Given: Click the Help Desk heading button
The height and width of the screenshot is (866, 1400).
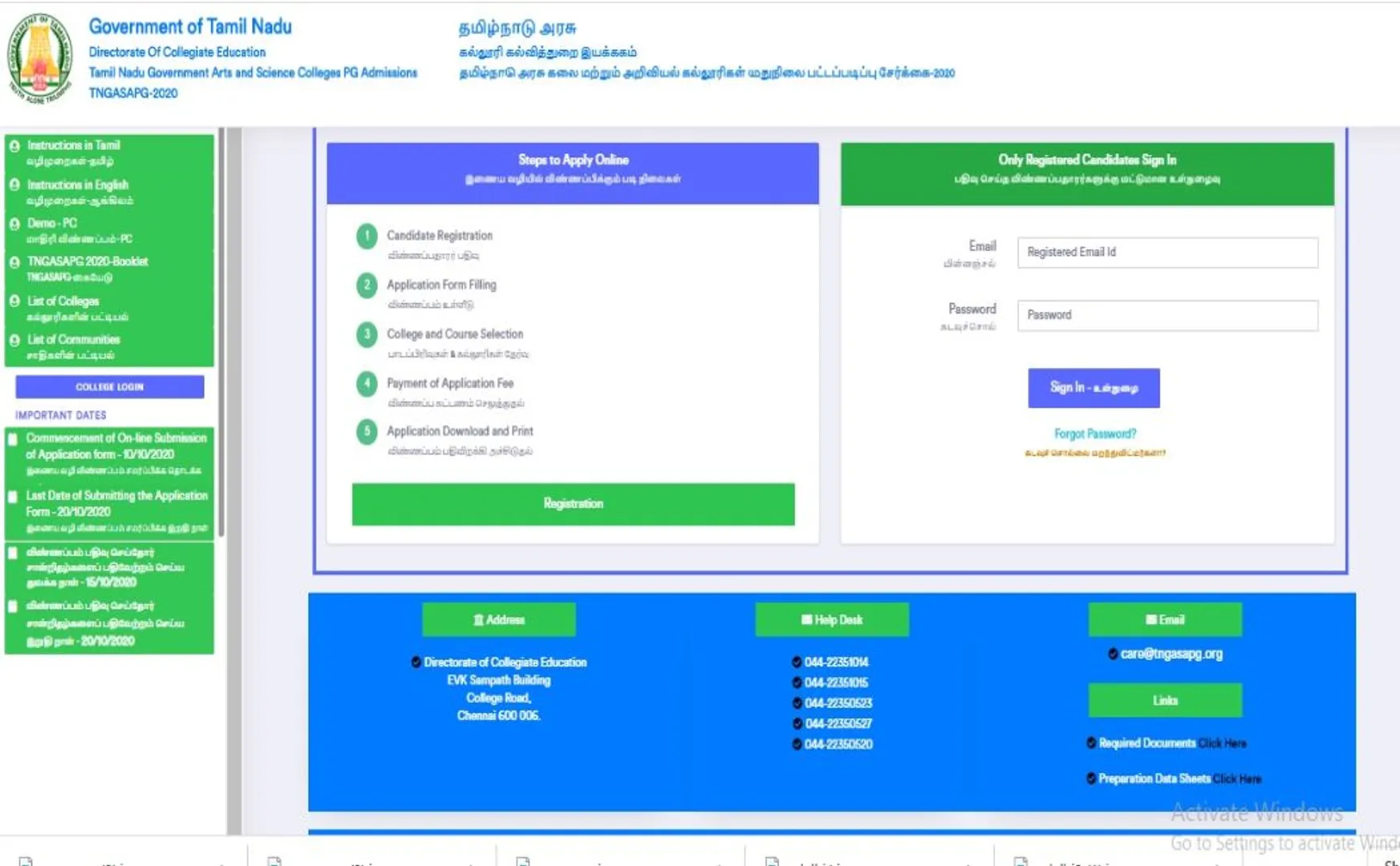Looking at the screenshot, I should pyautogui.click(x=832, y=620).
